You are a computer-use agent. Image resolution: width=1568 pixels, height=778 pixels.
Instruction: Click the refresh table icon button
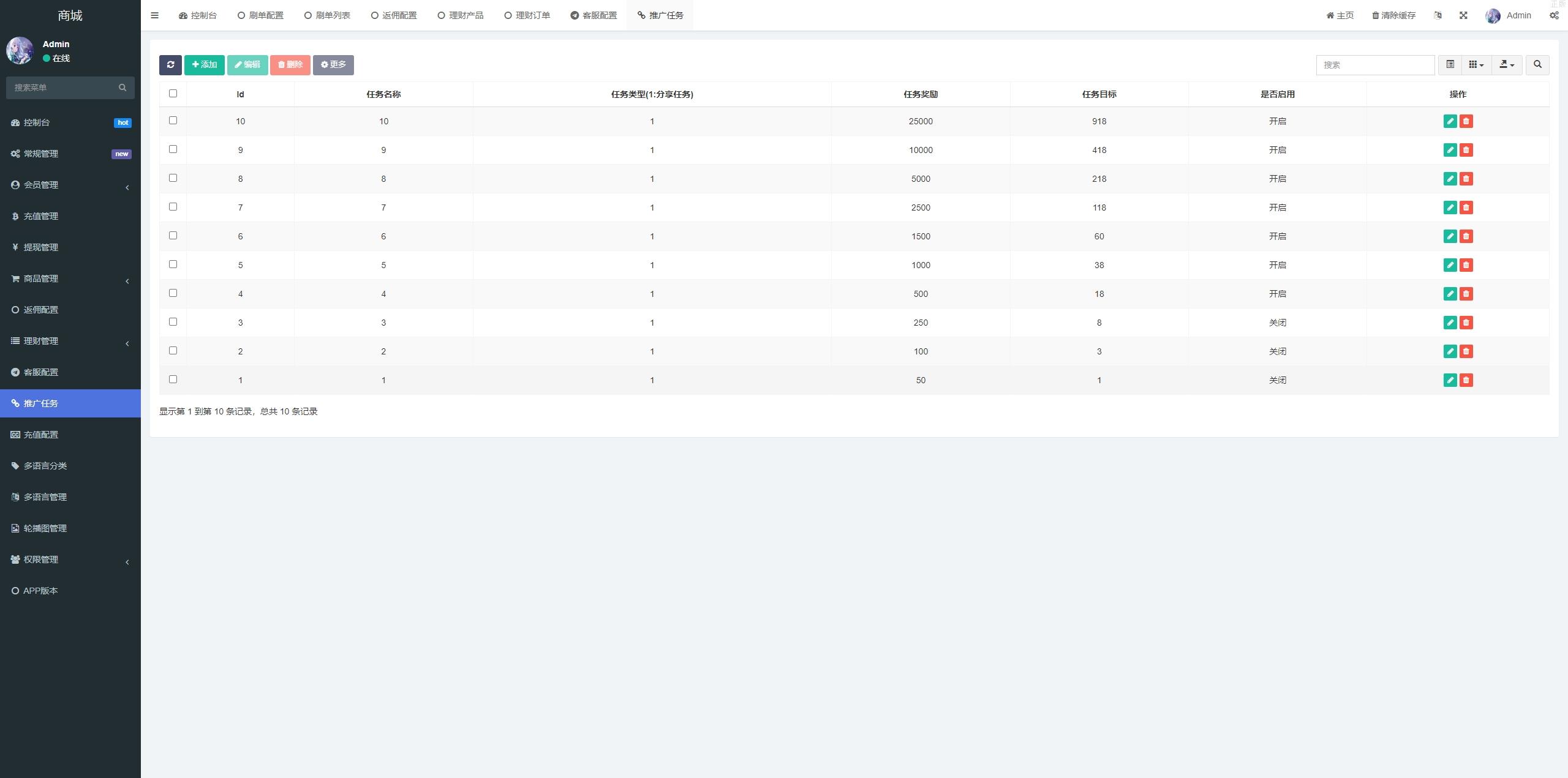170,65
